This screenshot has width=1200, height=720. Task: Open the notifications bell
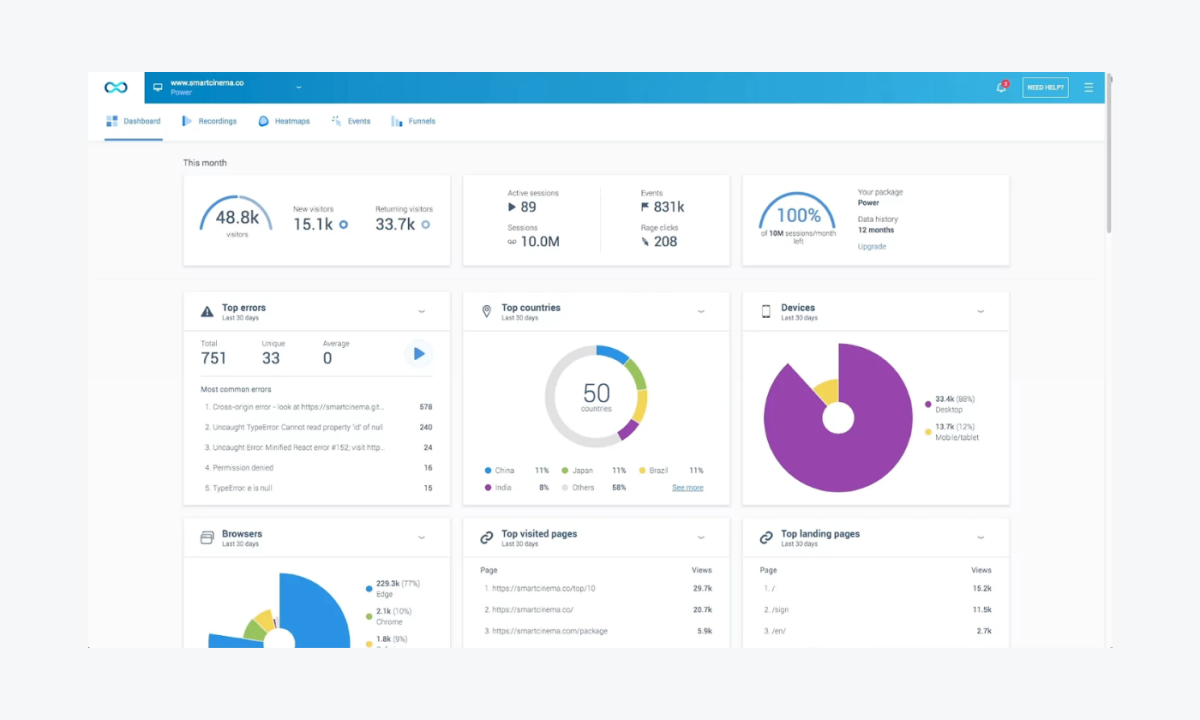pos(1000,88)
